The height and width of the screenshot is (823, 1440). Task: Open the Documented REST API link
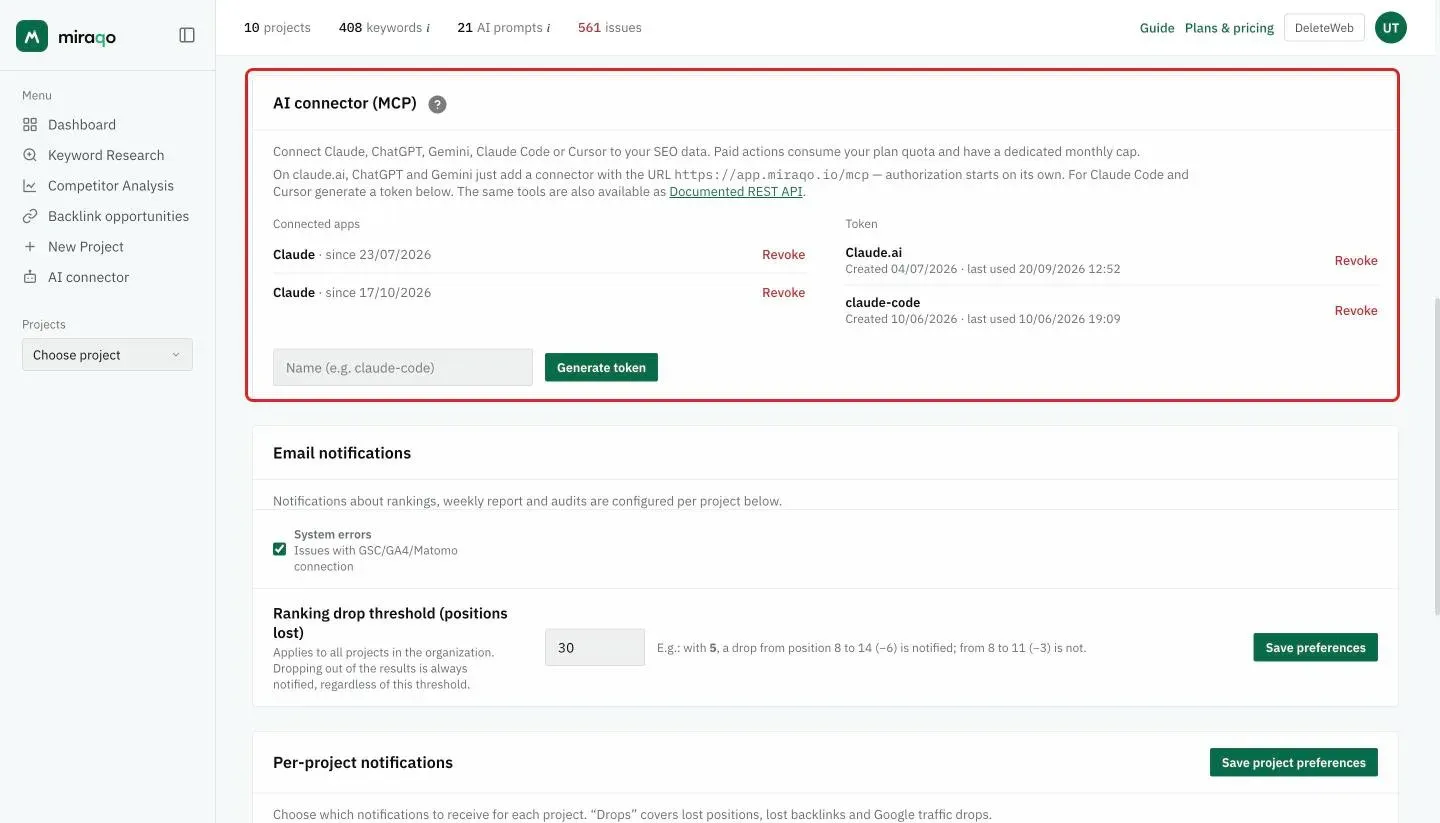[736, 192]
